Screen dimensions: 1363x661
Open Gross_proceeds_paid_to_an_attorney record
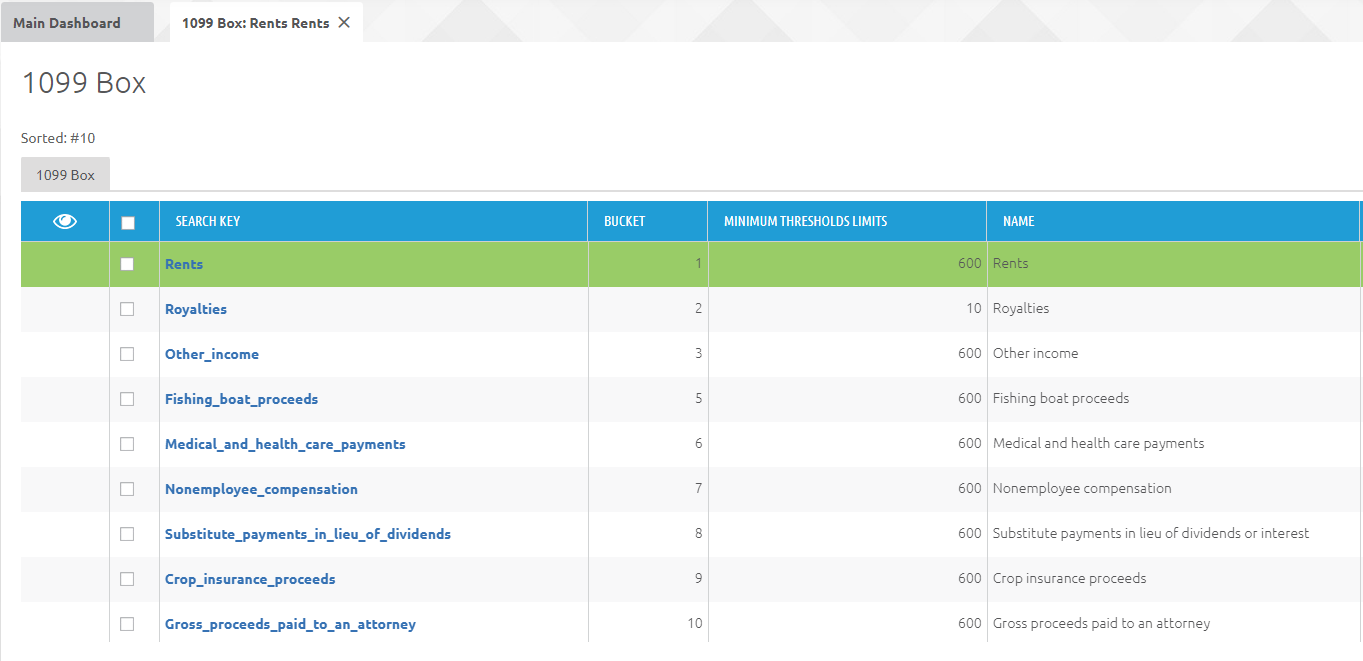click(x=290, y=624)
